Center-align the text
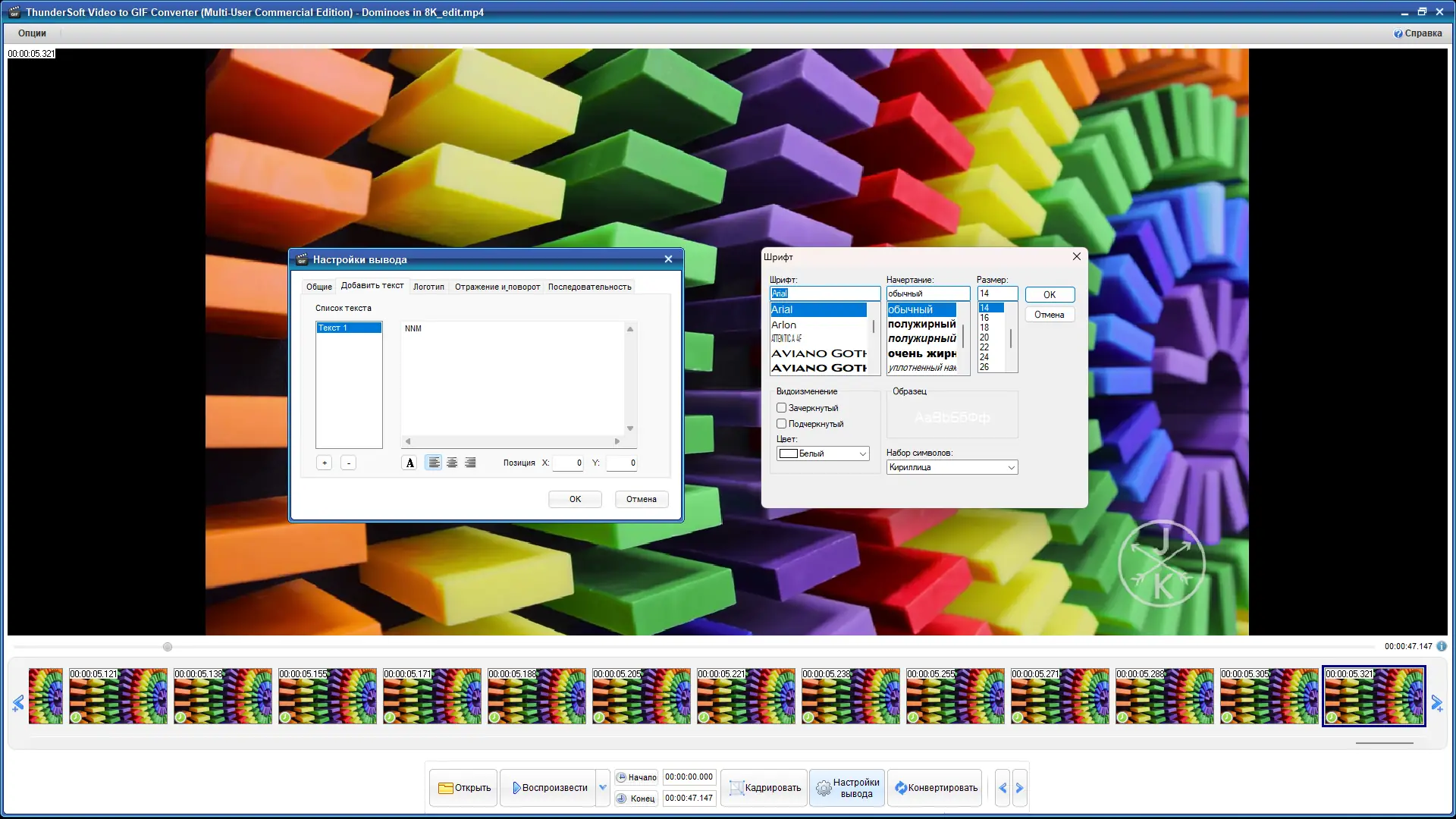Screen dimensions: 1456x819 [452, 463]
